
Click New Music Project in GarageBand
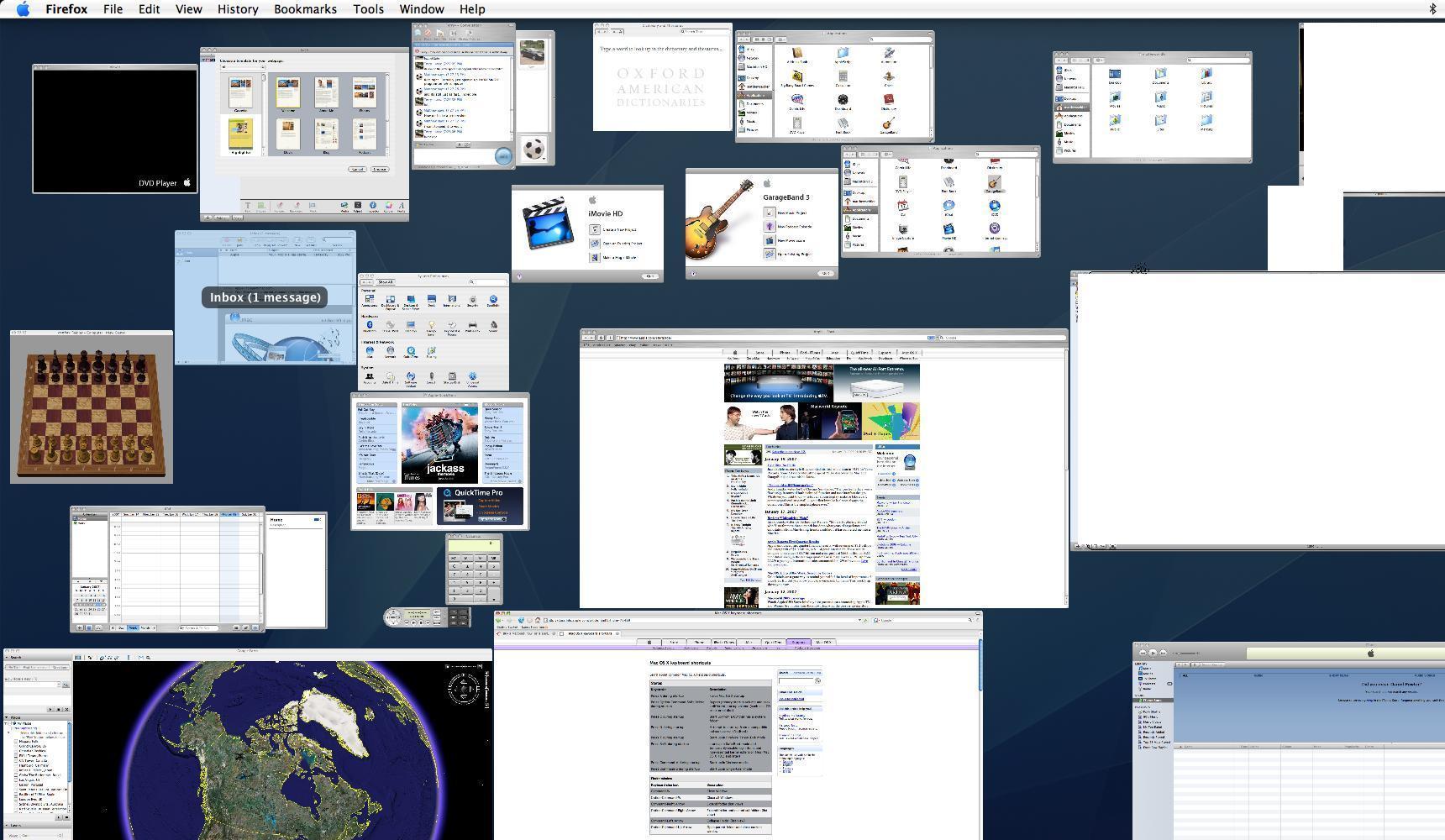(786, 213)
